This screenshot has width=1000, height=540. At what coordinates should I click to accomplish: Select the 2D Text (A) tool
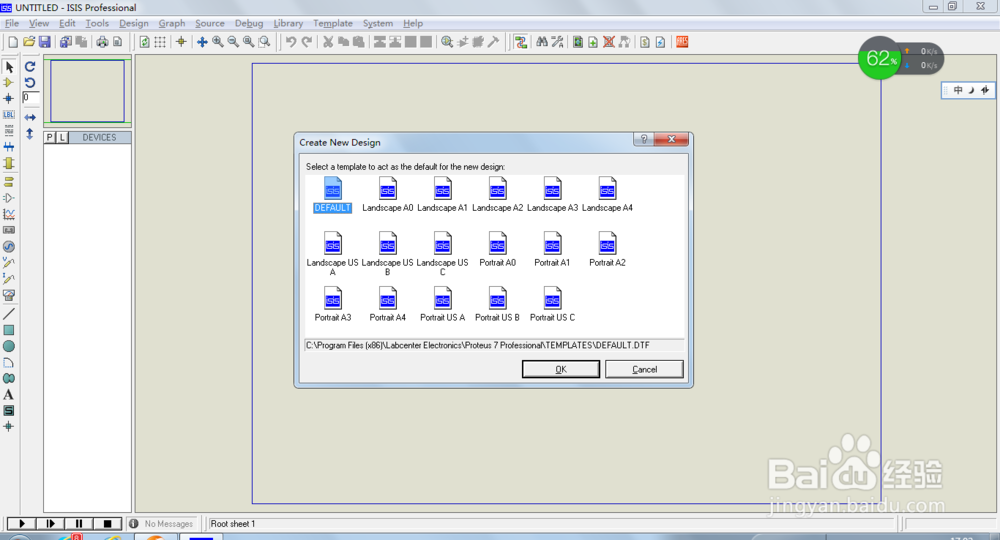coord(9,395)
